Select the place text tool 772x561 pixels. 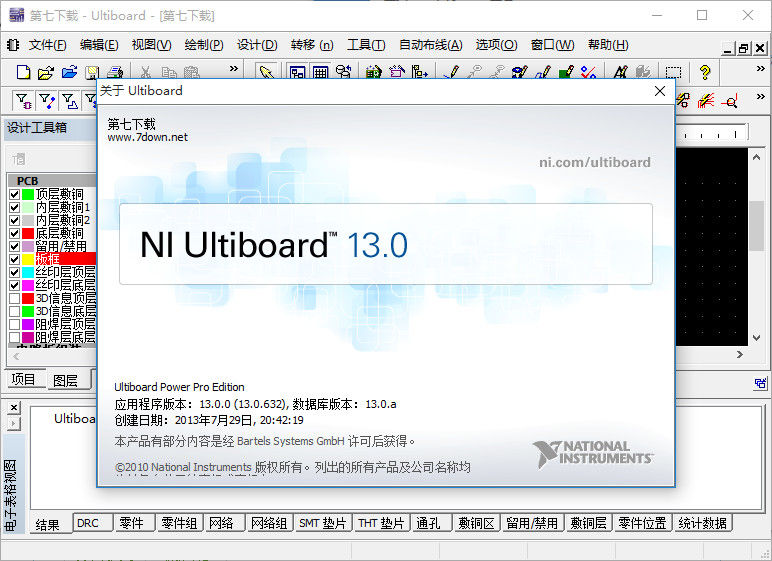coord(620,72)
